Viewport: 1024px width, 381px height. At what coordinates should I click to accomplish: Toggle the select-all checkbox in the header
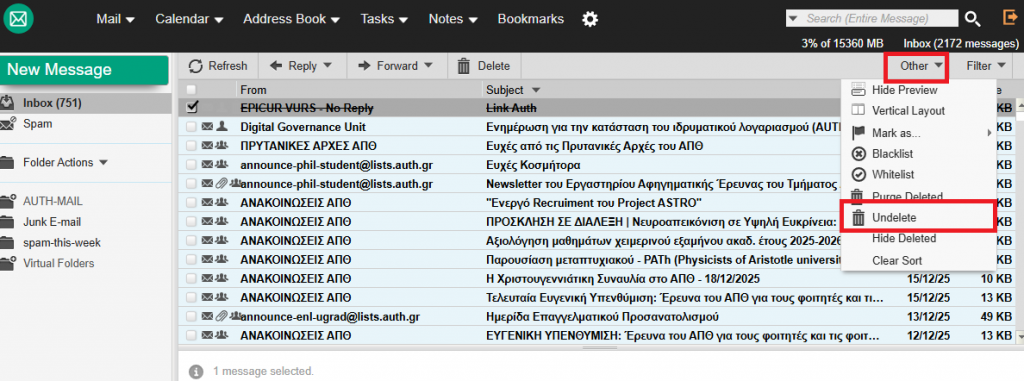point(191,90)
